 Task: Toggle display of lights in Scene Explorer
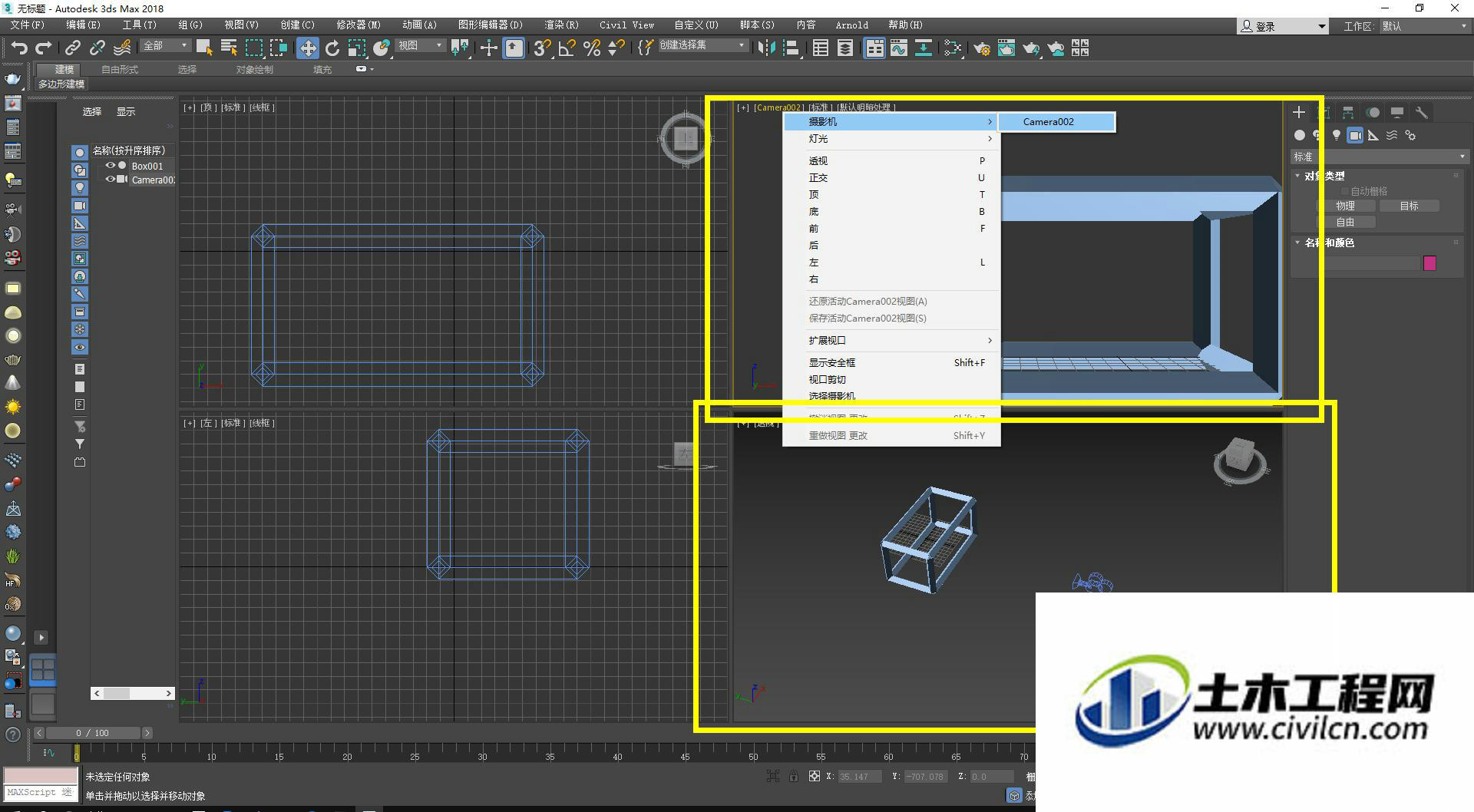[80, 188]
